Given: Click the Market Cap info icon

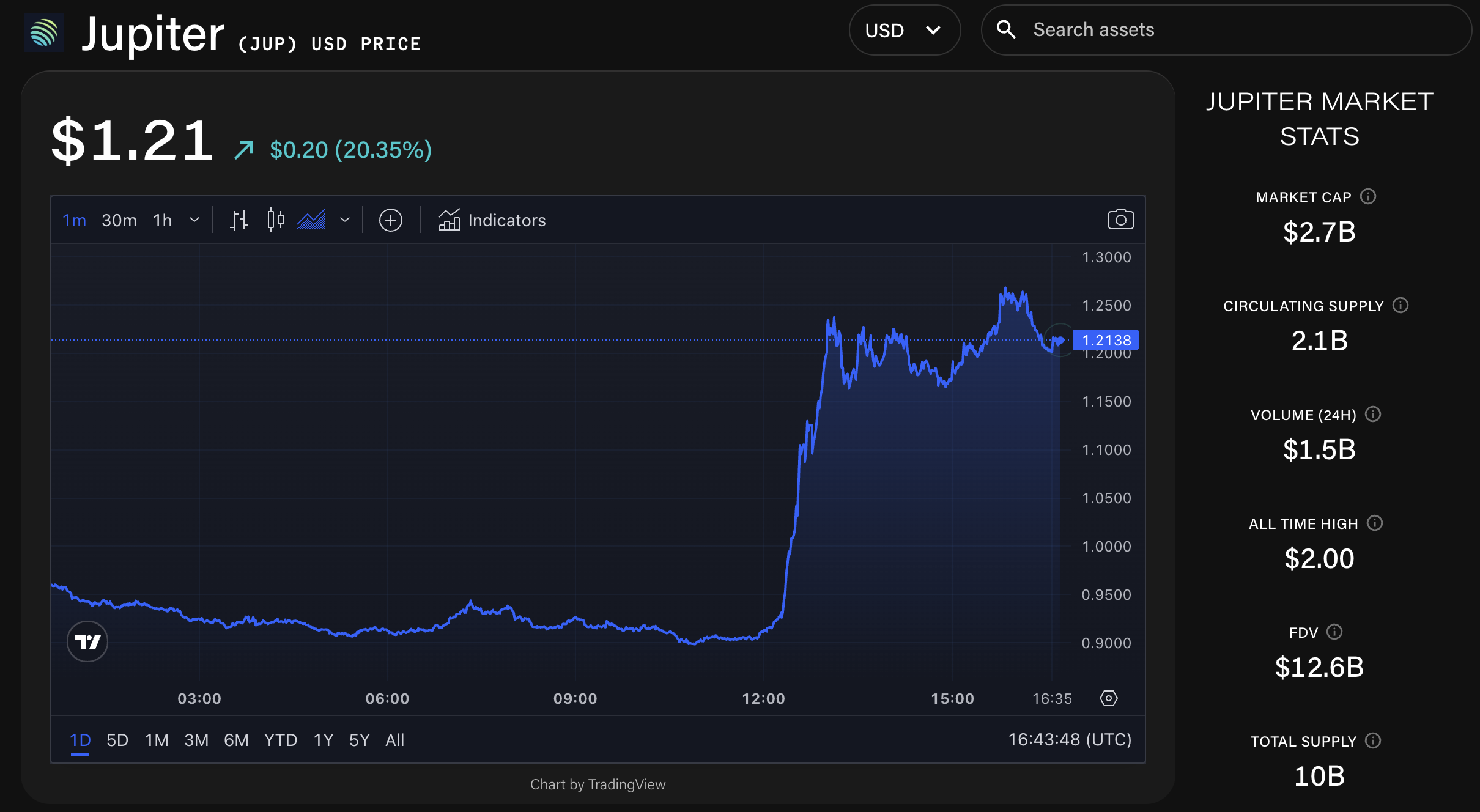Looking at the screenshot, I should pos(1368,196).
